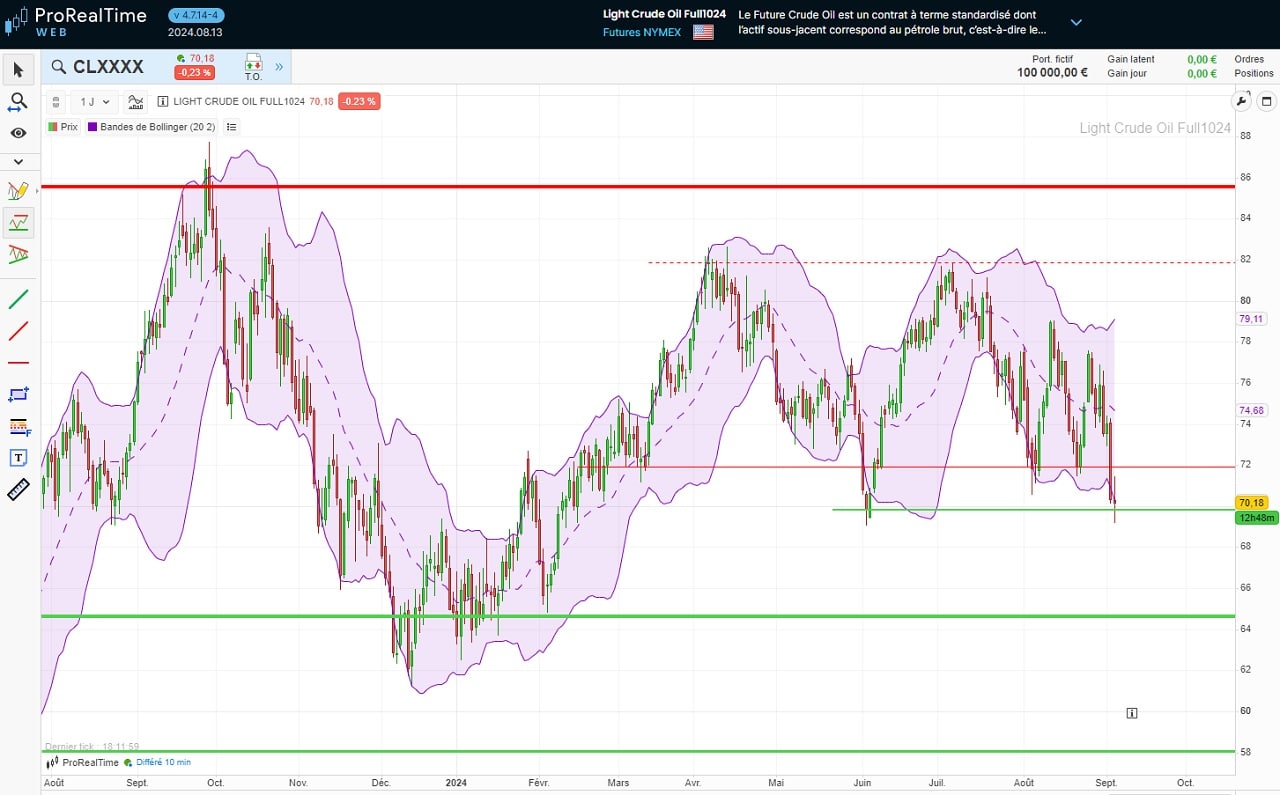Click the Gain jour label
This screenshot has width=1280, height=795.
[1126, 73]
